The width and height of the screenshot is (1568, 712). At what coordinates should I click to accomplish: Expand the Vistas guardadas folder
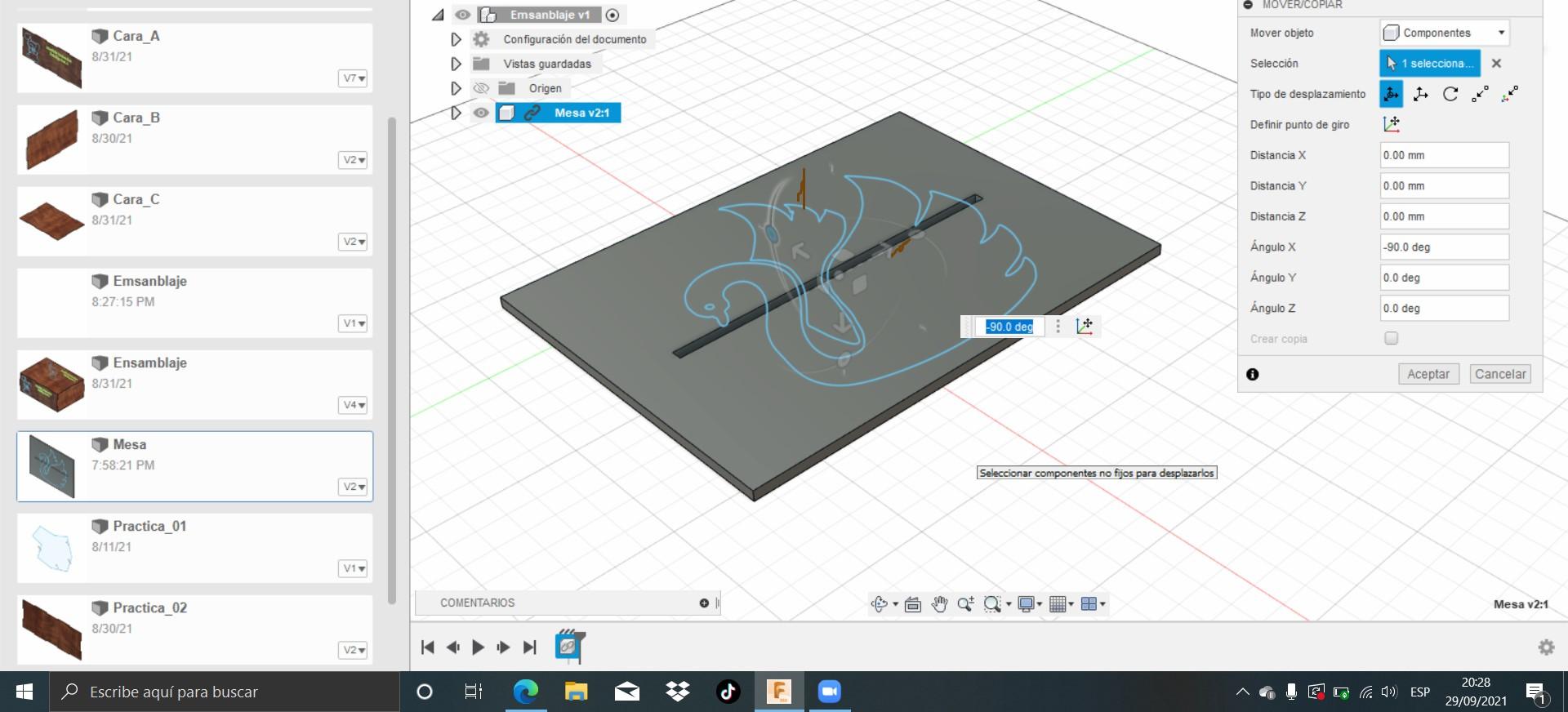456,64
